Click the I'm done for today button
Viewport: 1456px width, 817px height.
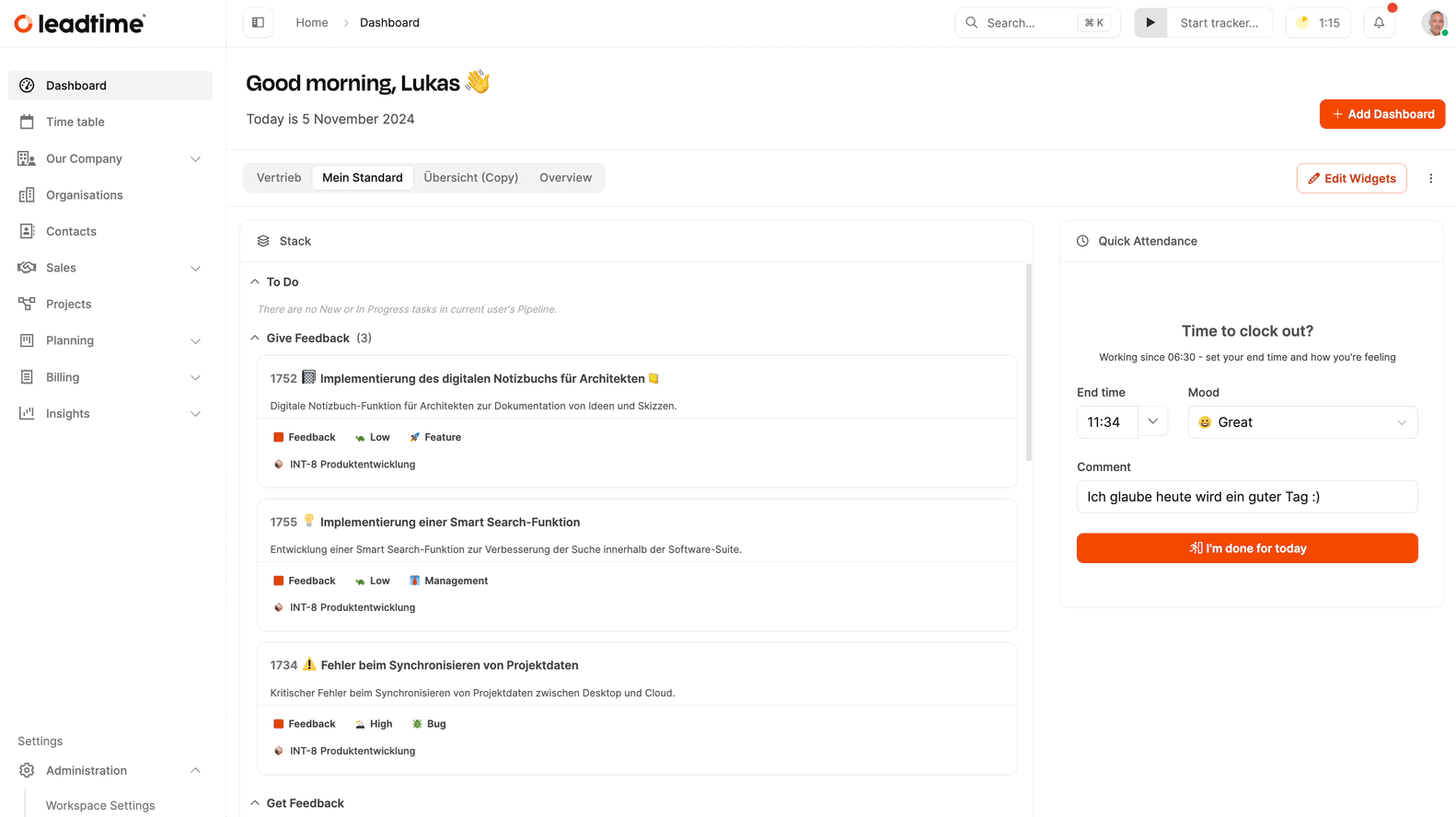1247,548
